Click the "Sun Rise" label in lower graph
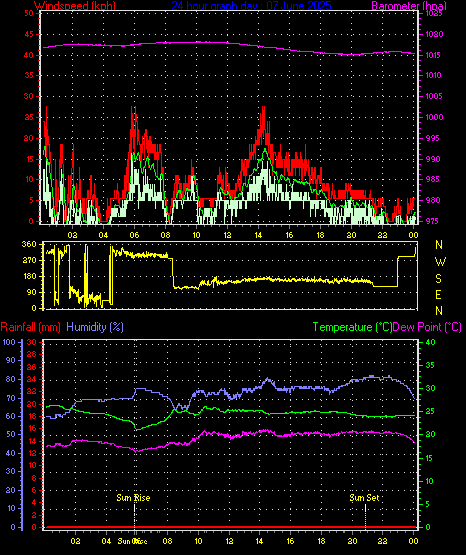Screen dimensions: 466x555 (x=133, y=498)
